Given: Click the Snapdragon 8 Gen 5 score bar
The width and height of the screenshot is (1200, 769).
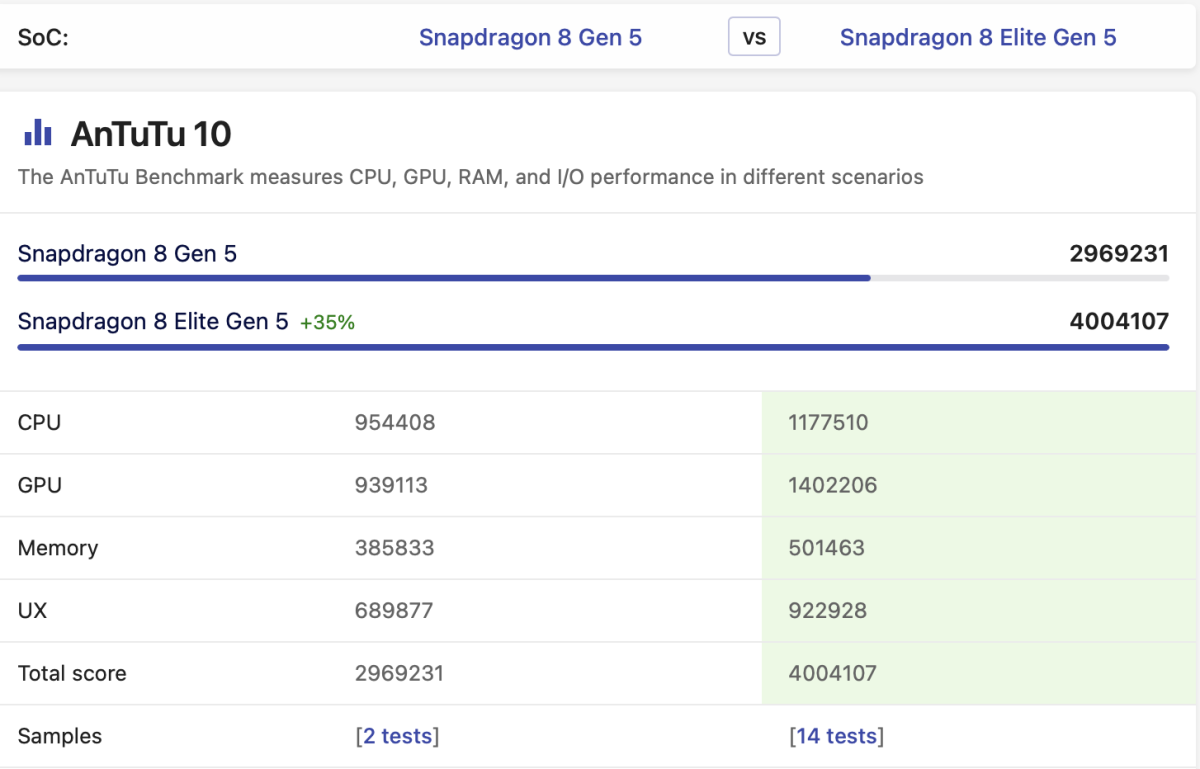Looking at the screenshot, I should pyautogui.click(x=443, y=278).
